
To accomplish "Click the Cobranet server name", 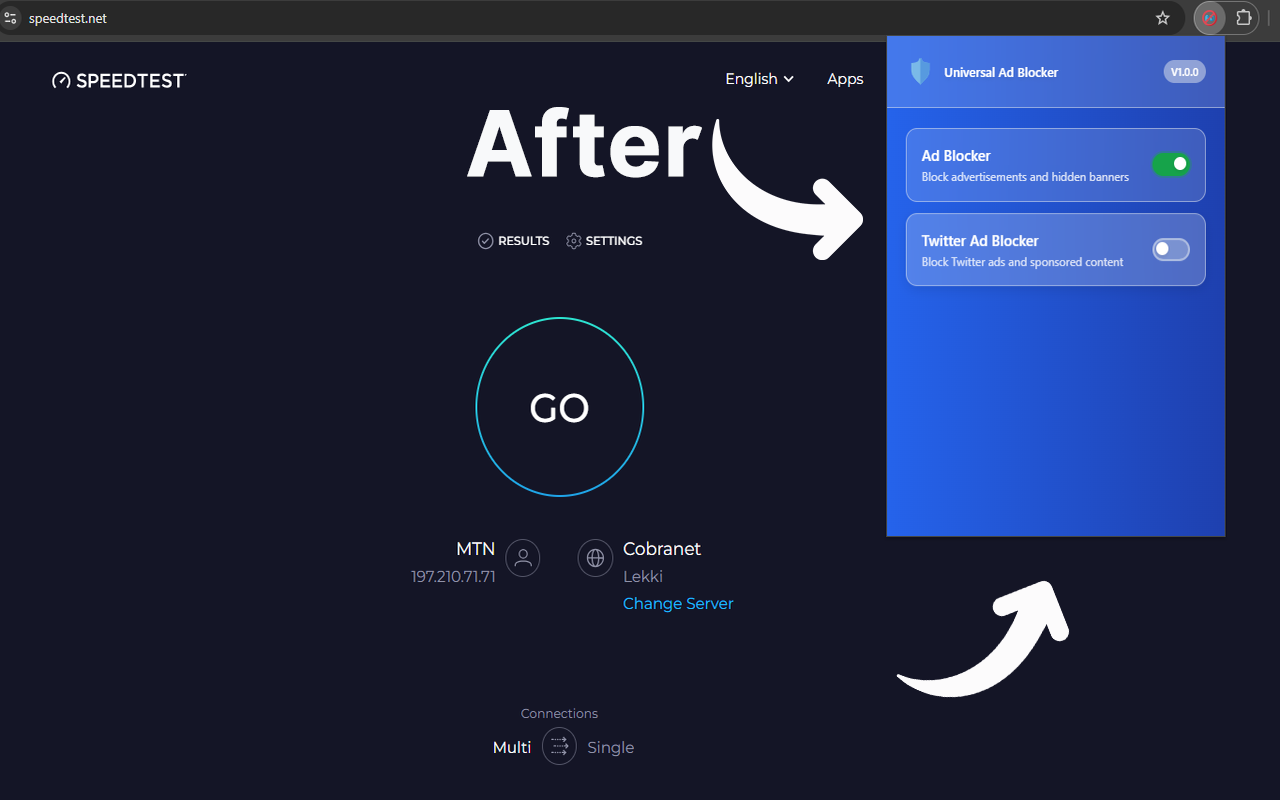I will (662, 549).
